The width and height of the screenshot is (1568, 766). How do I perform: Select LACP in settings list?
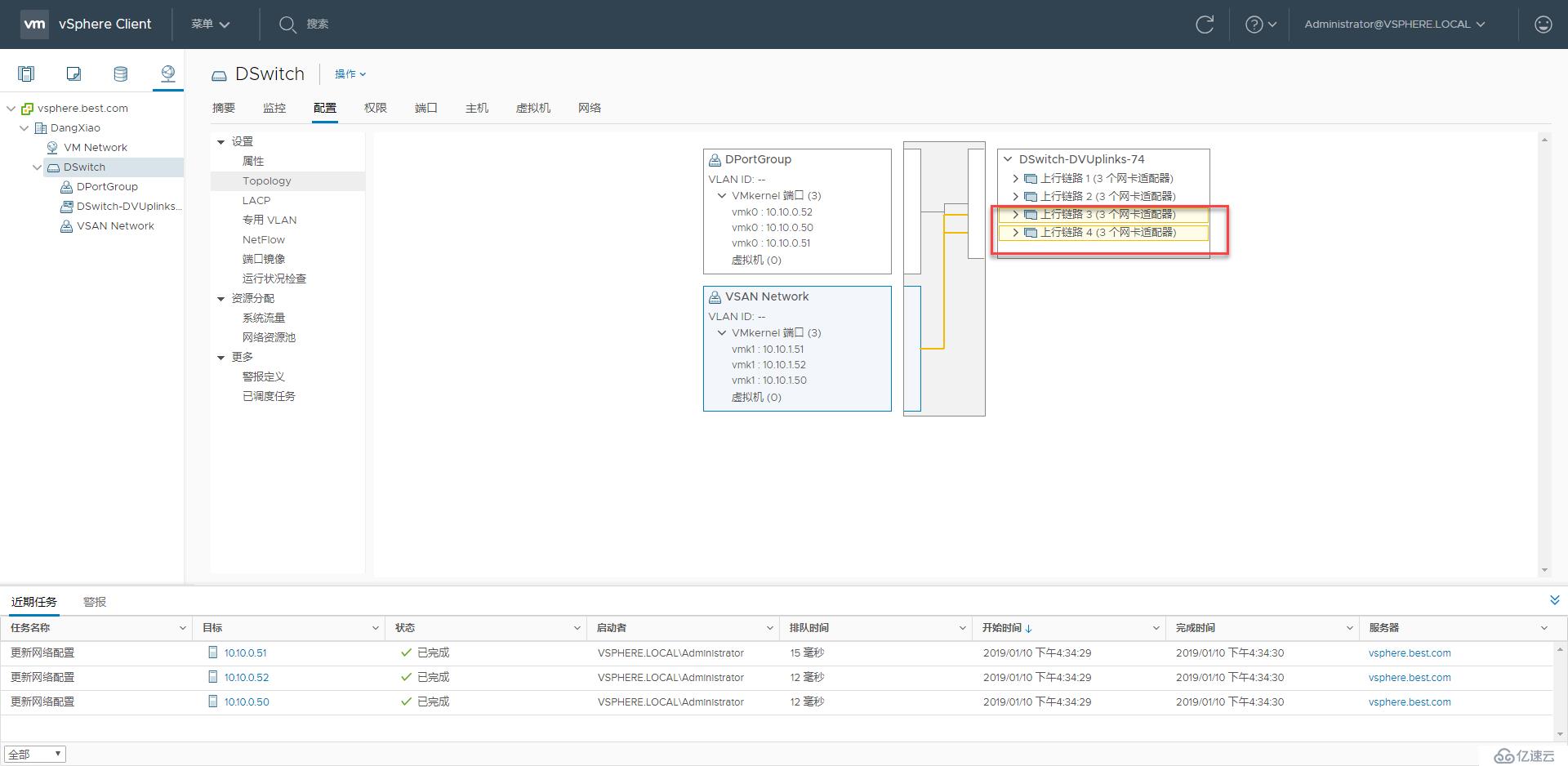[x=256, y=200]
